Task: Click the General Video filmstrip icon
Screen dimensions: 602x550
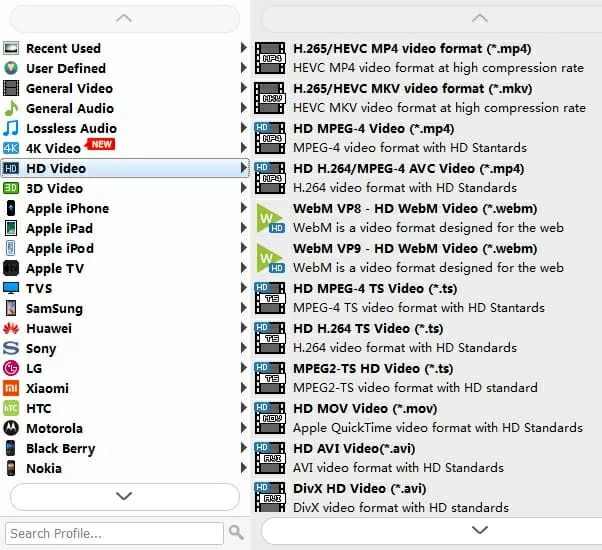Action: point(11,88)
